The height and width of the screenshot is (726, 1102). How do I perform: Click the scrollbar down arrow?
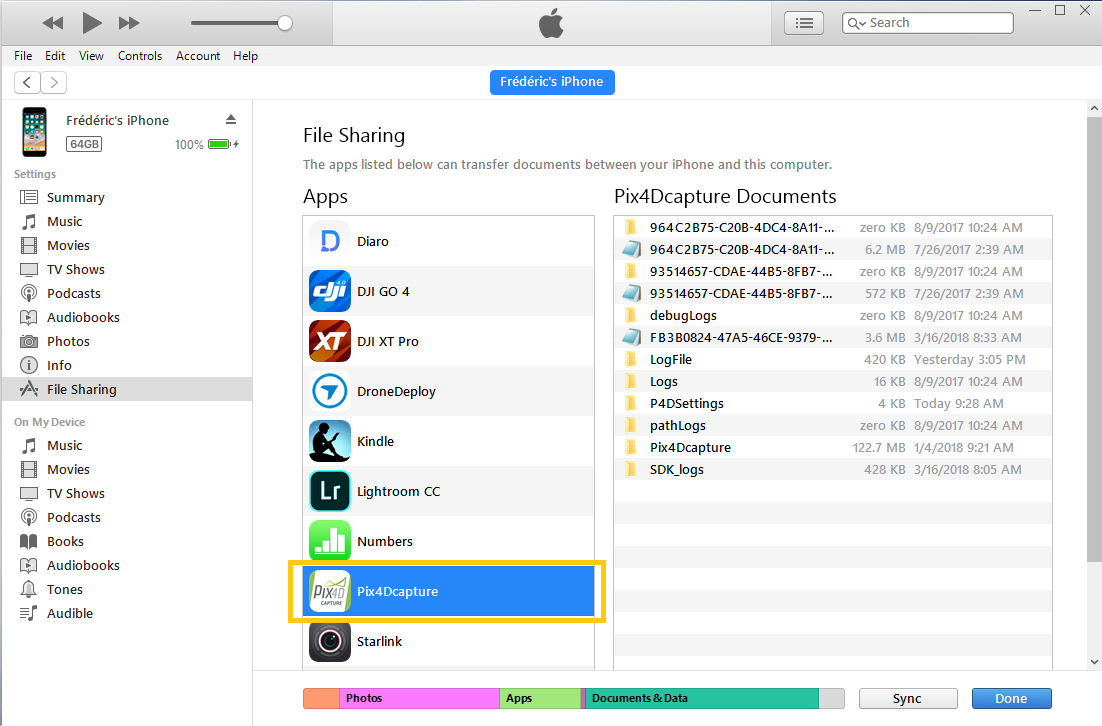(1094, 661)
